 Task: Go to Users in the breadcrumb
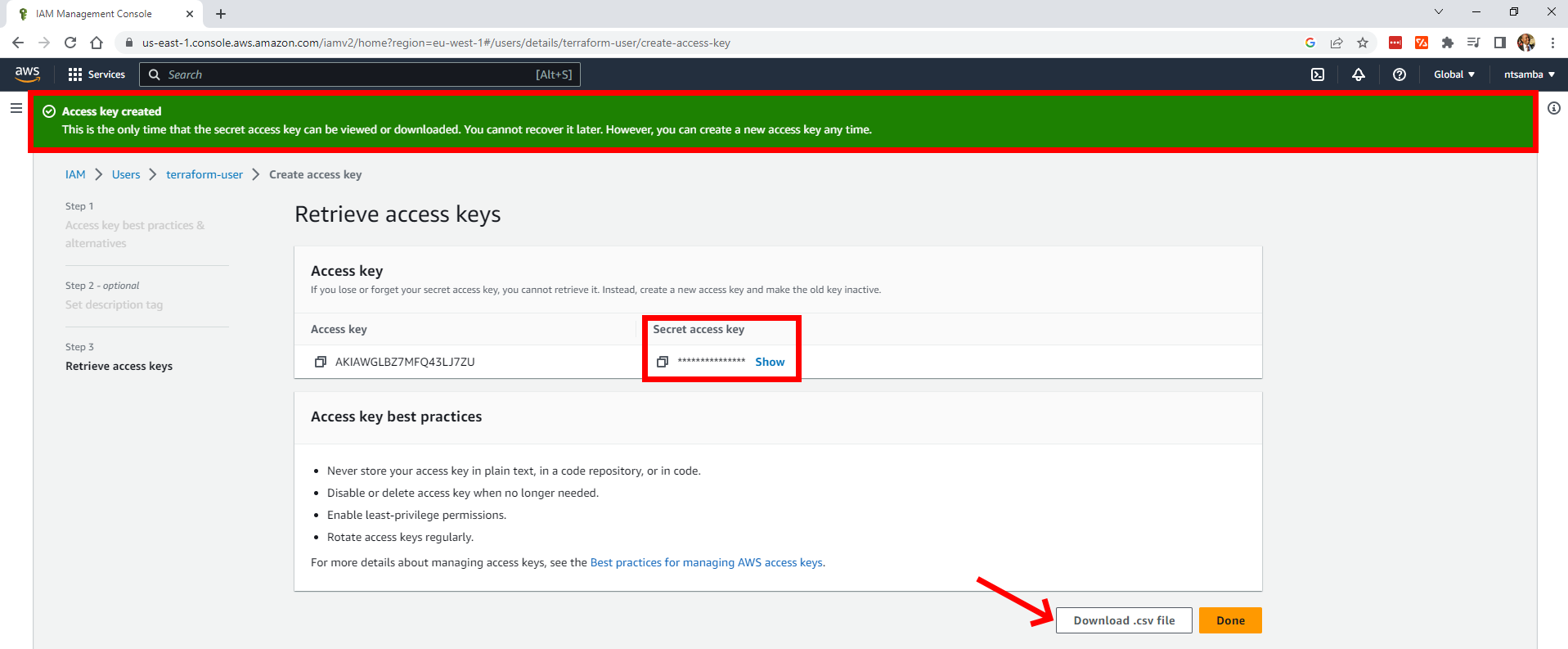click(x=126, y=174)
